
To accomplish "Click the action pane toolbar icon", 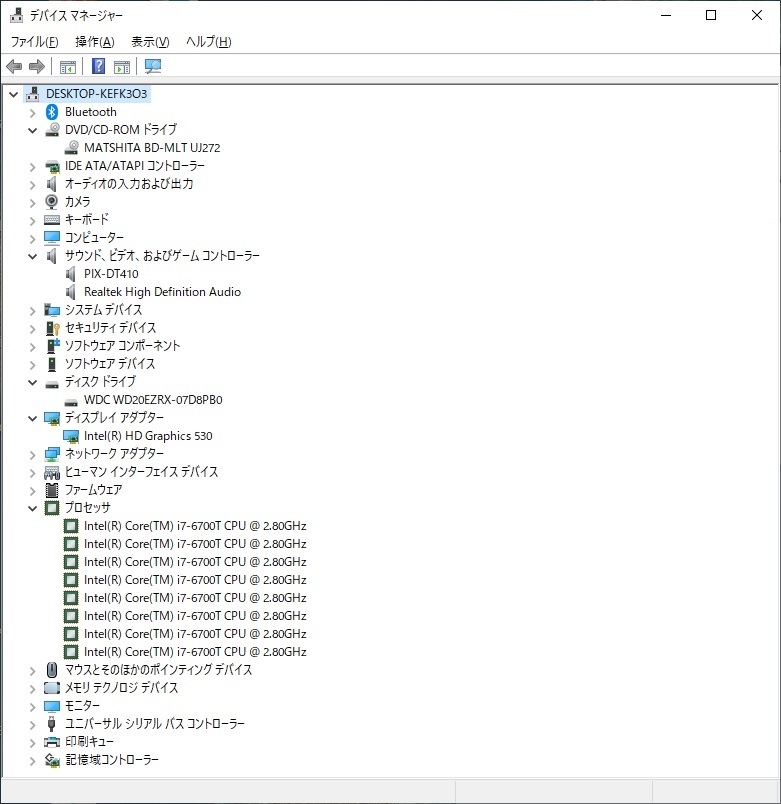I will coord(122,67).
